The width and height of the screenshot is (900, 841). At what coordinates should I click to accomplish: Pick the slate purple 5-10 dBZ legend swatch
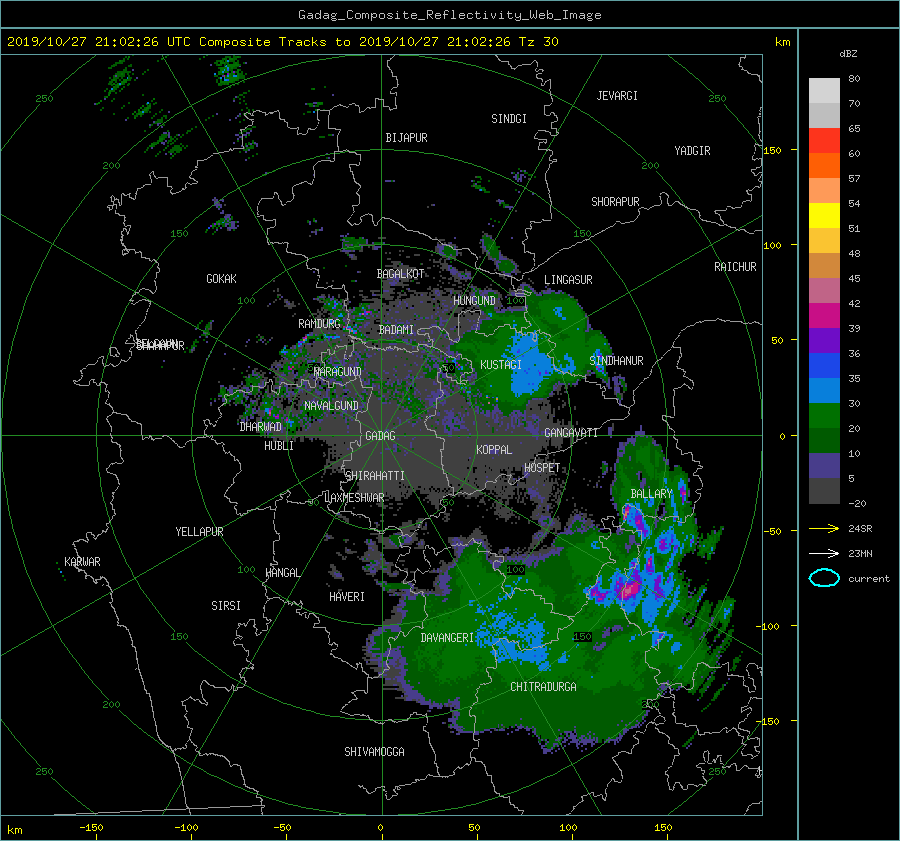(x=824, y=466)
